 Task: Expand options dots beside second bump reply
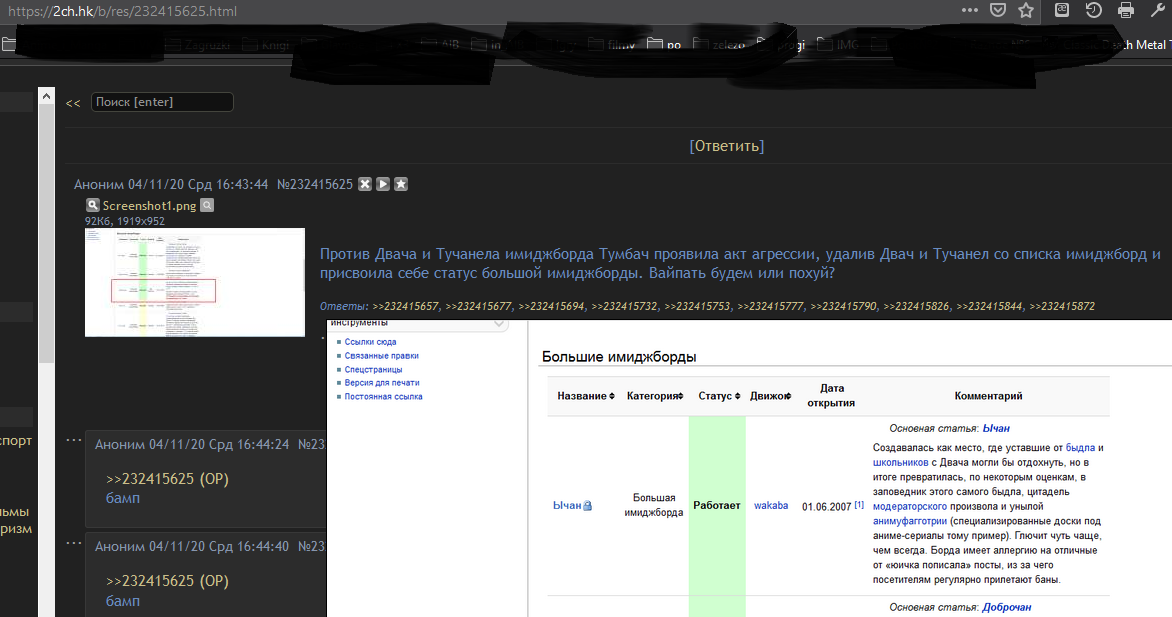click(x=73, y=543)
